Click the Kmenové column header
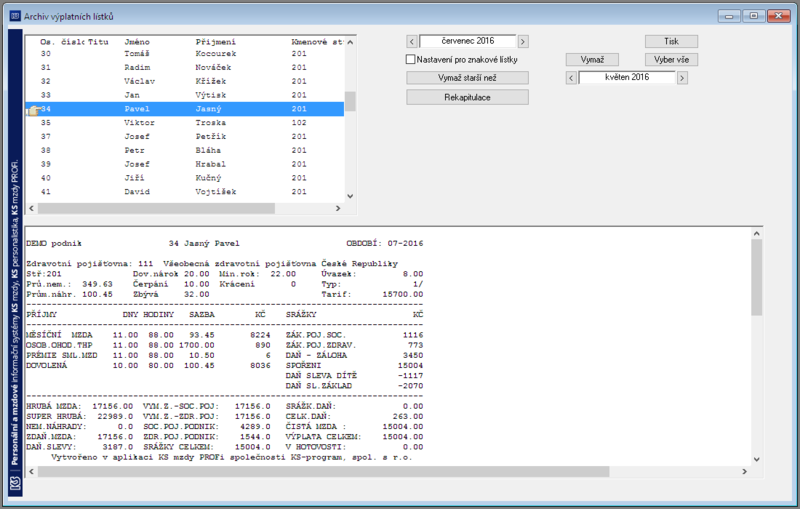 tap(317, 42)
